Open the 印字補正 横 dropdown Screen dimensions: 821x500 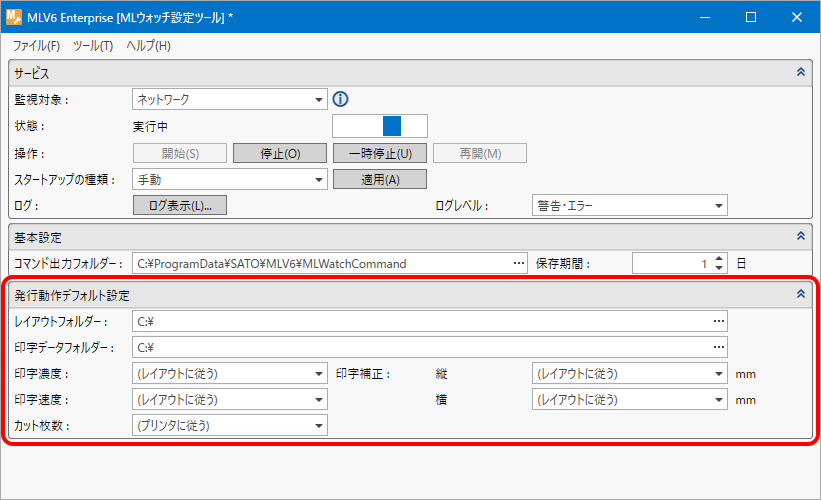coord(629,399)
